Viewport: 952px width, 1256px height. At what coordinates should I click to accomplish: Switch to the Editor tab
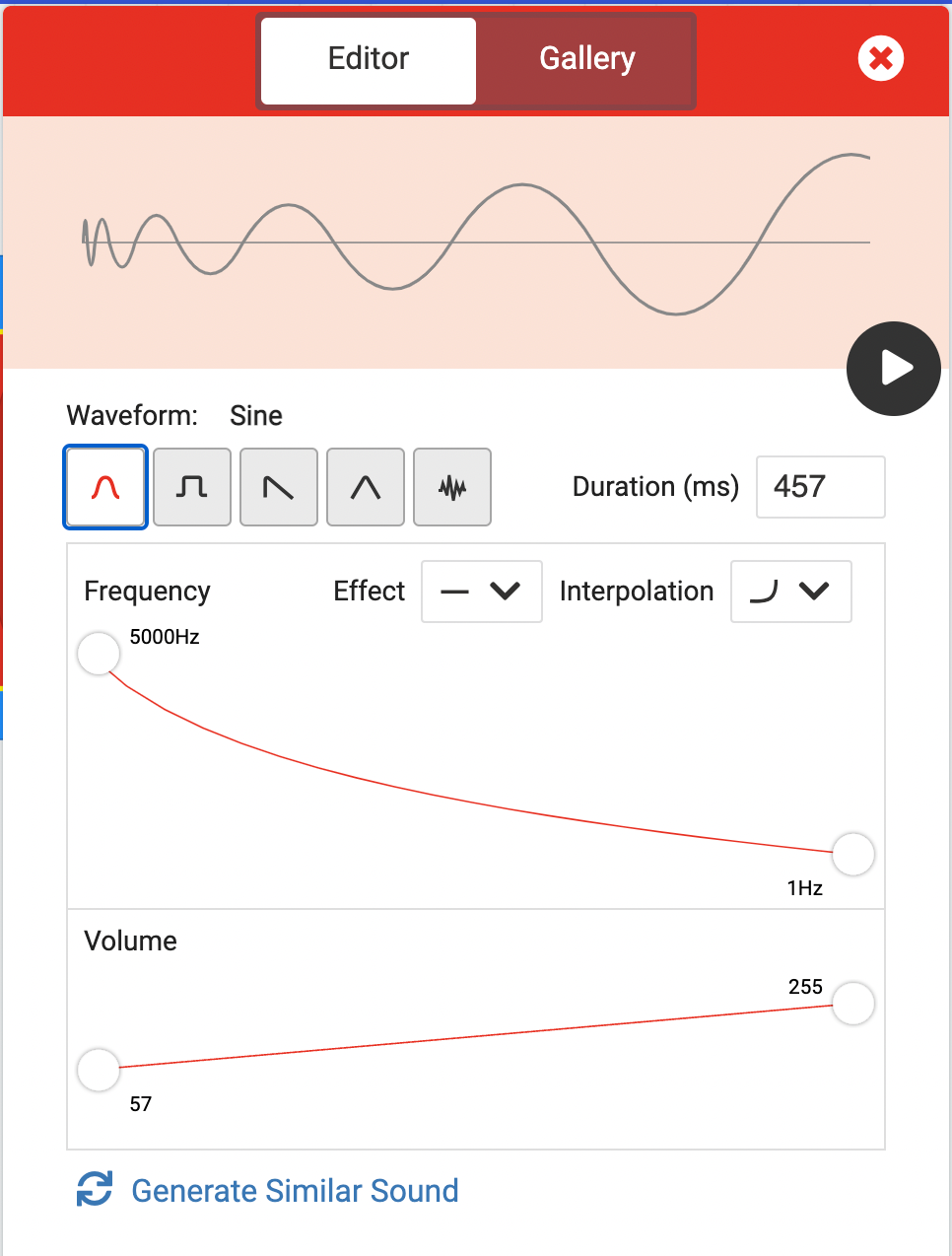click(x=369, y=59)
